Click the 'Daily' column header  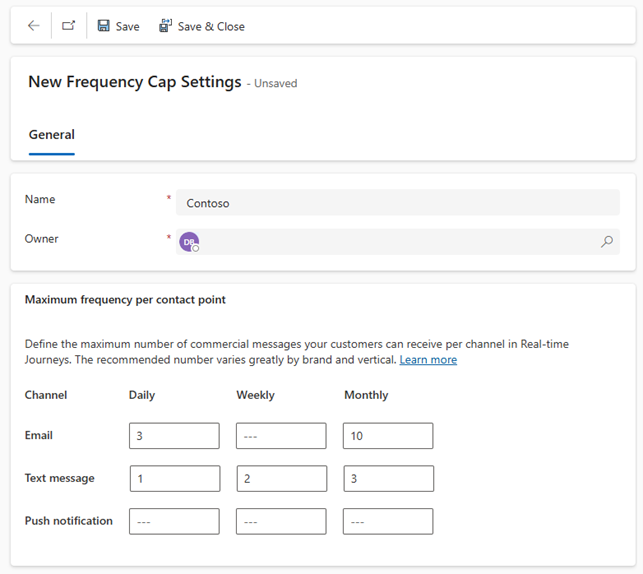click(x=142, y=395)
